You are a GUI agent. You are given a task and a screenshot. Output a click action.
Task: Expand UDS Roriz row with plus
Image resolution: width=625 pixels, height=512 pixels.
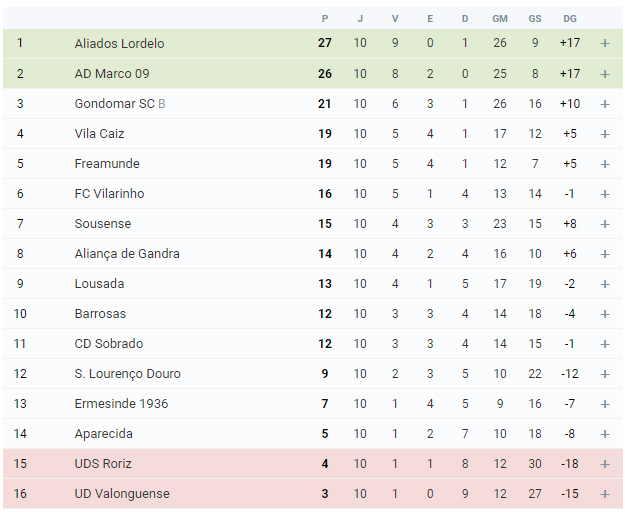tap(605, 464)
